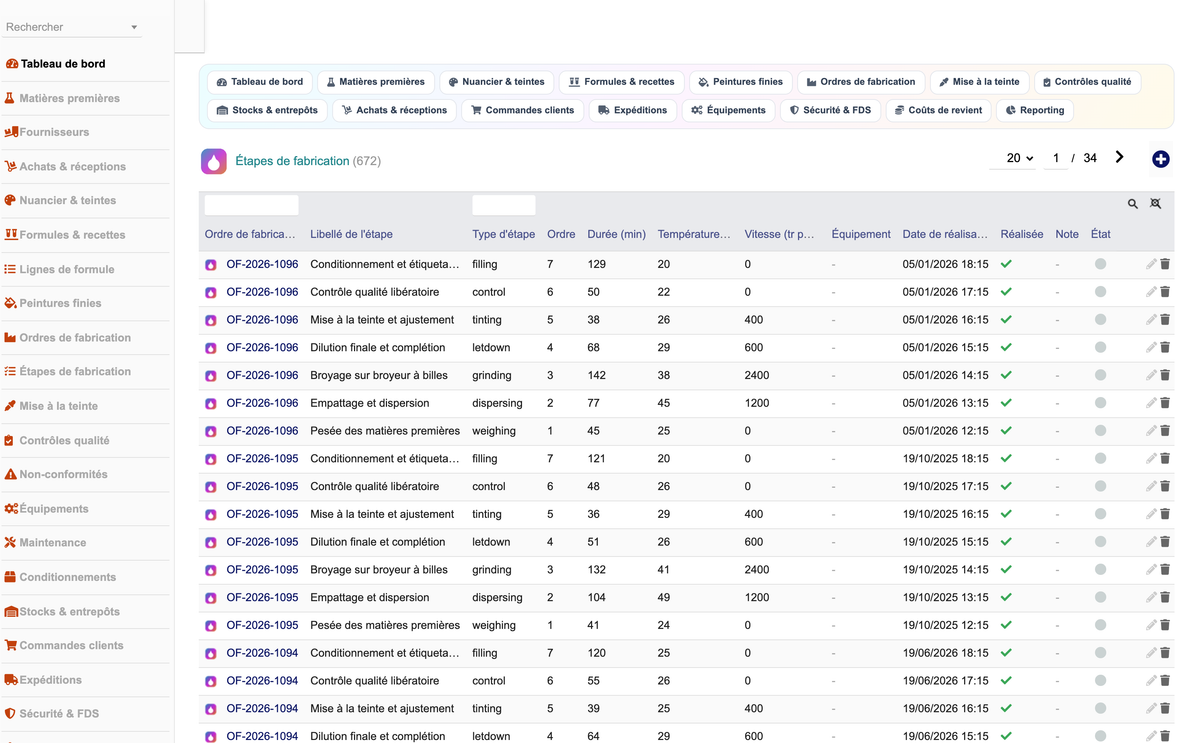This screenshot has height=743, width=1200.
Task: Open the Contrôles qualité top button
Action: pyautogui.click(x=1087, y=82)
